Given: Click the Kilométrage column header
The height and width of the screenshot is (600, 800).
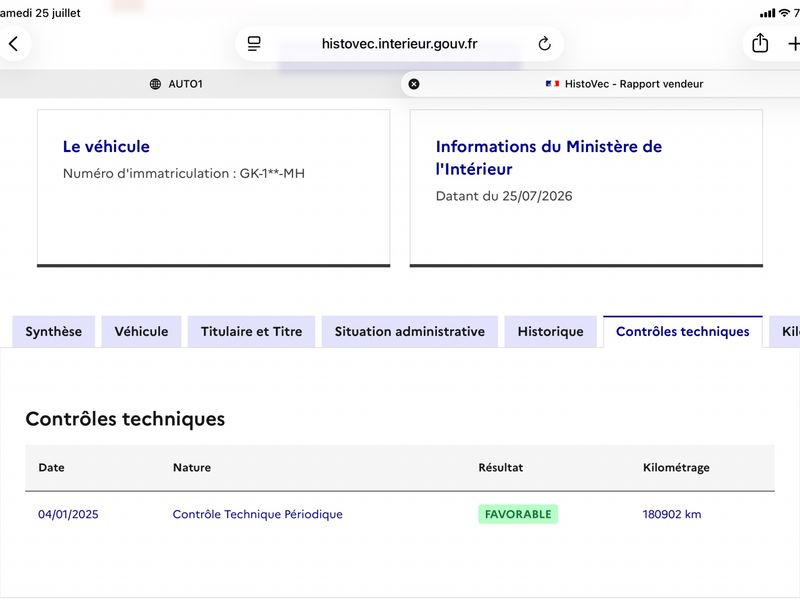Looking at the screenshot, I should click(x=676, y=468).
